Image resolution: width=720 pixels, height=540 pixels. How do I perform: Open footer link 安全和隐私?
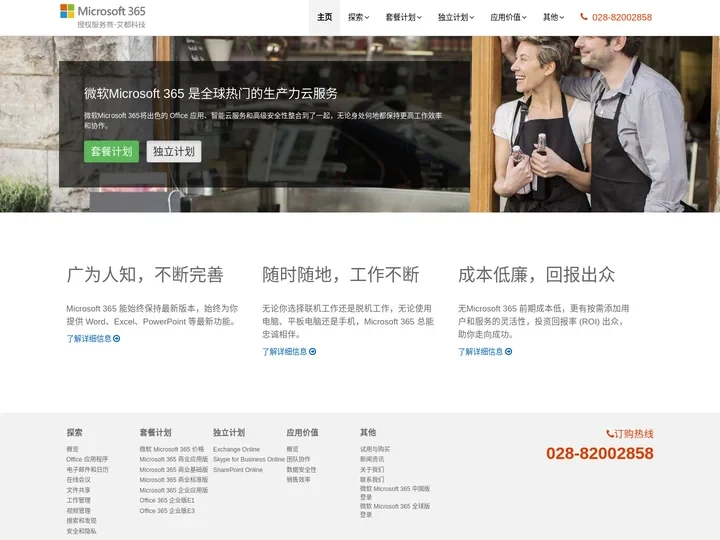pyautogui.click(x=81, y=531)
